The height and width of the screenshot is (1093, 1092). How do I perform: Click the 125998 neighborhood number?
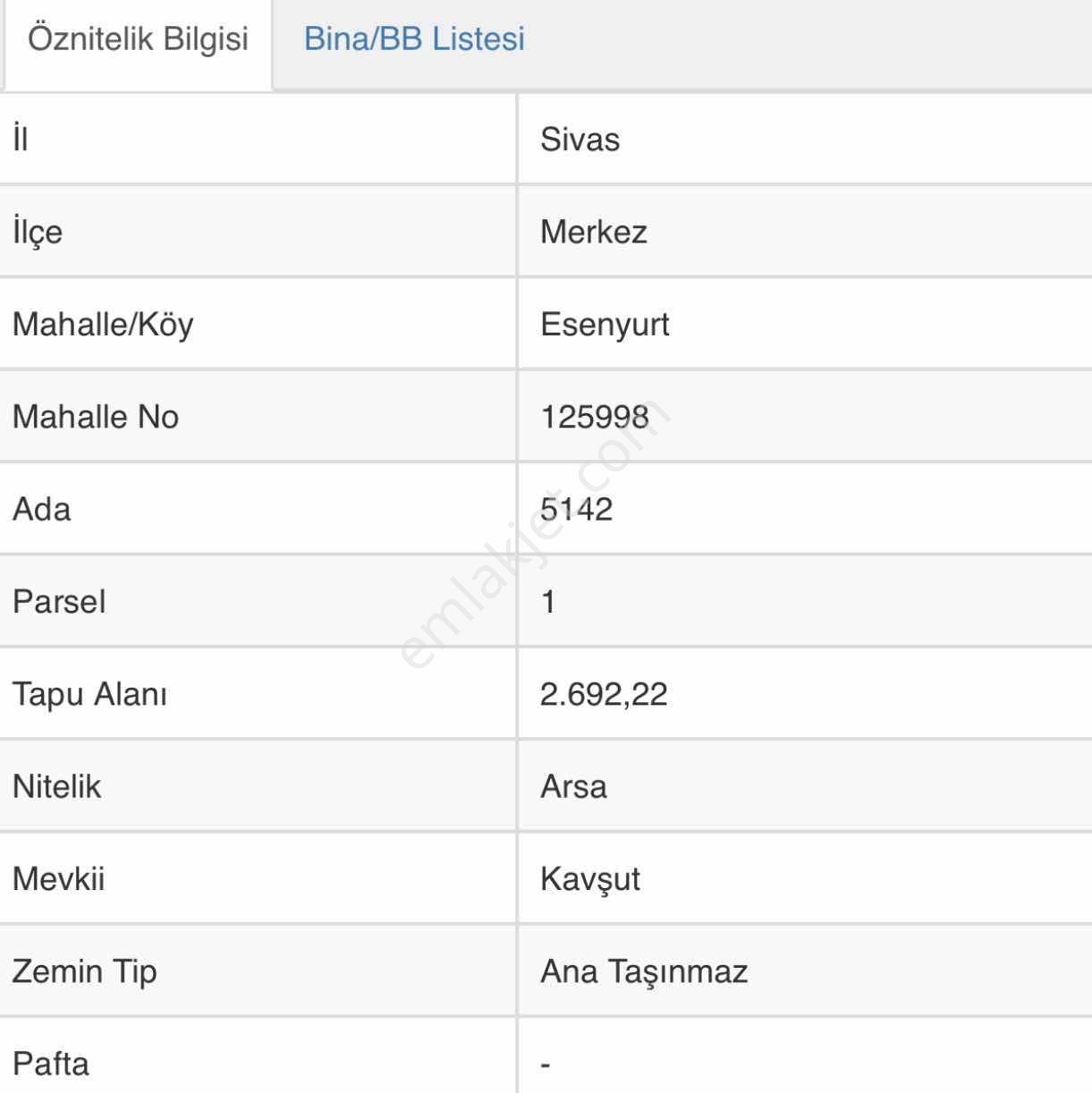[x=595, y=417]
